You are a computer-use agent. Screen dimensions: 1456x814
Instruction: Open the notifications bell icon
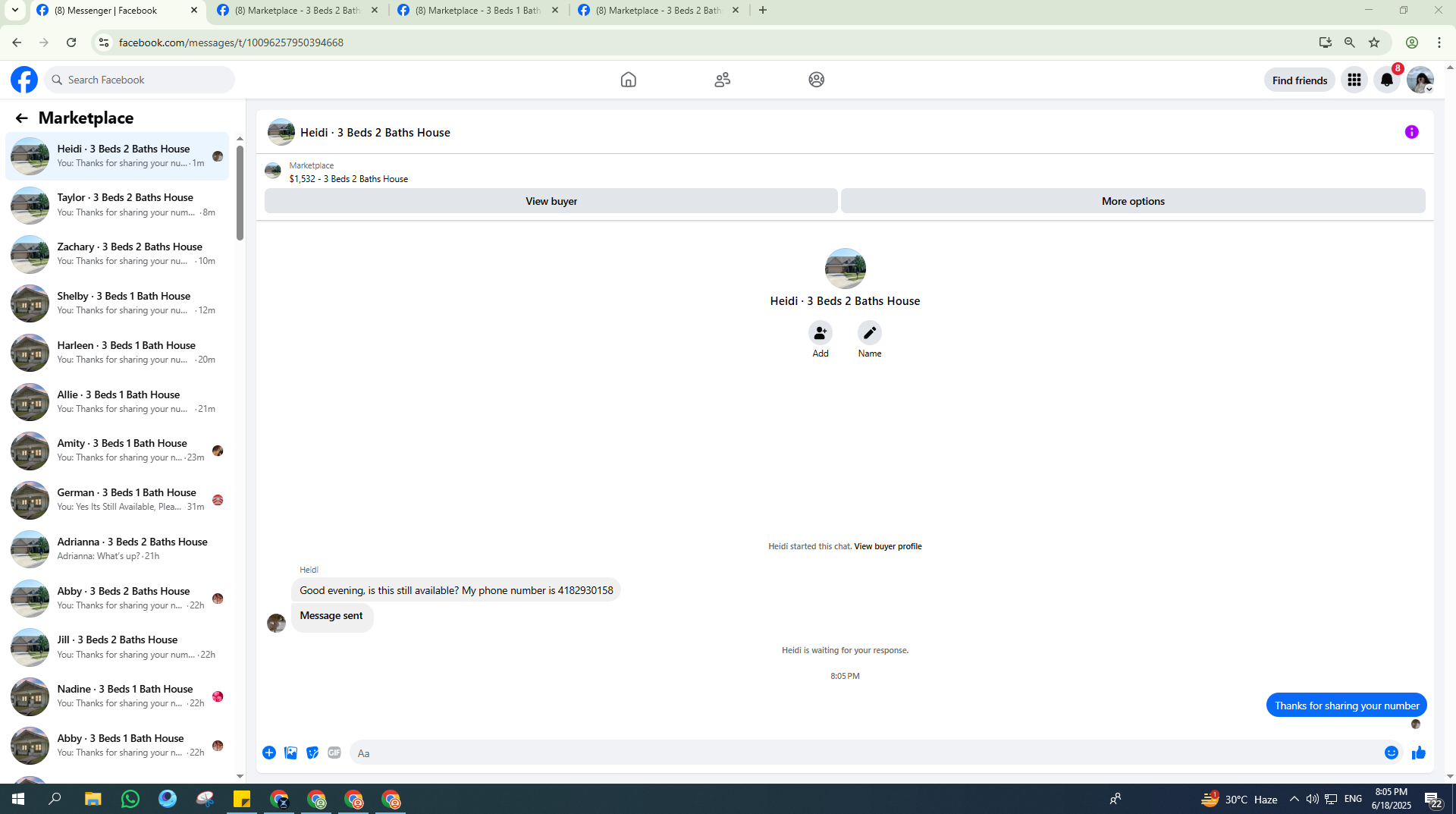tap(1387, 80)
